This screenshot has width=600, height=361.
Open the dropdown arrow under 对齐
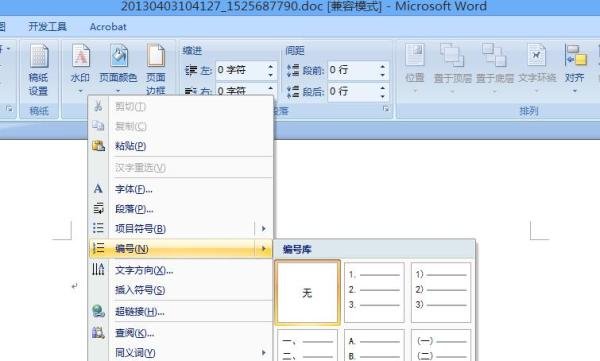575,91
